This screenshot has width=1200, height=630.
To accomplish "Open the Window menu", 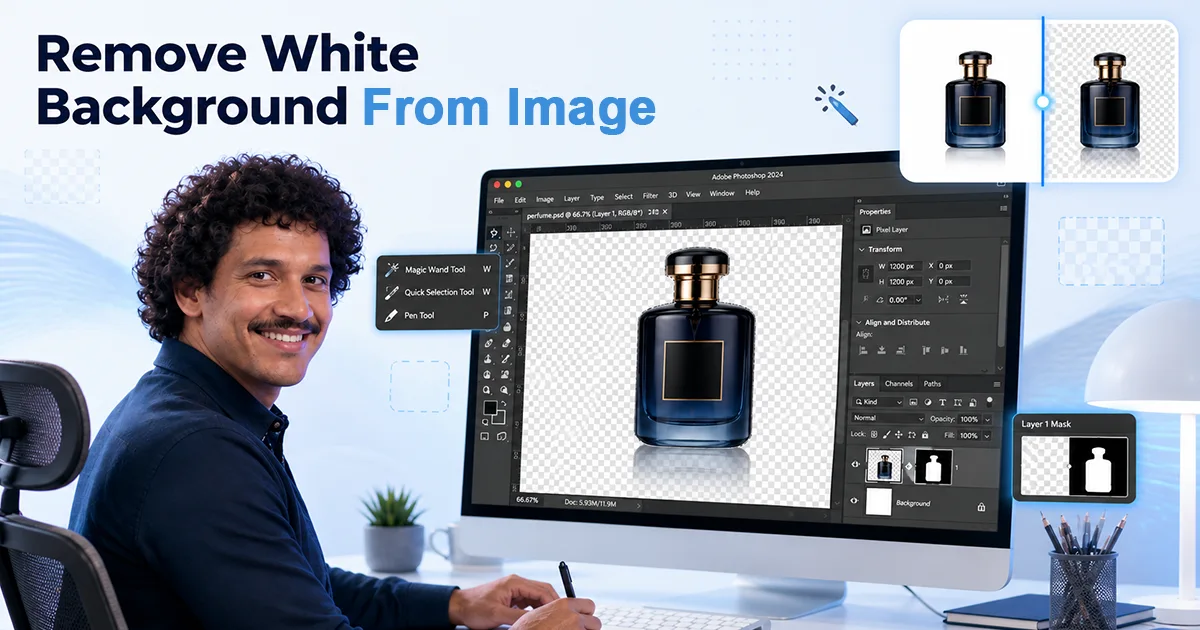I will tap(722, 193).
